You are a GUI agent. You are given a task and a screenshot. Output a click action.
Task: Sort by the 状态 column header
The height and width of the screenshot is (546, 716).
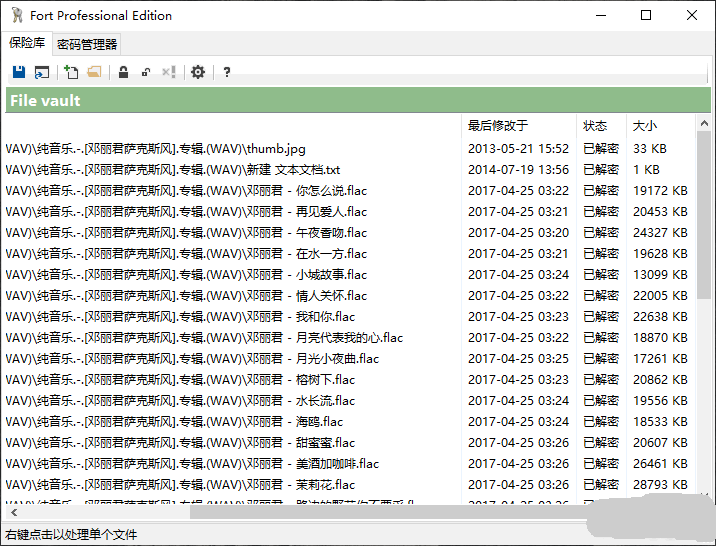595,126
